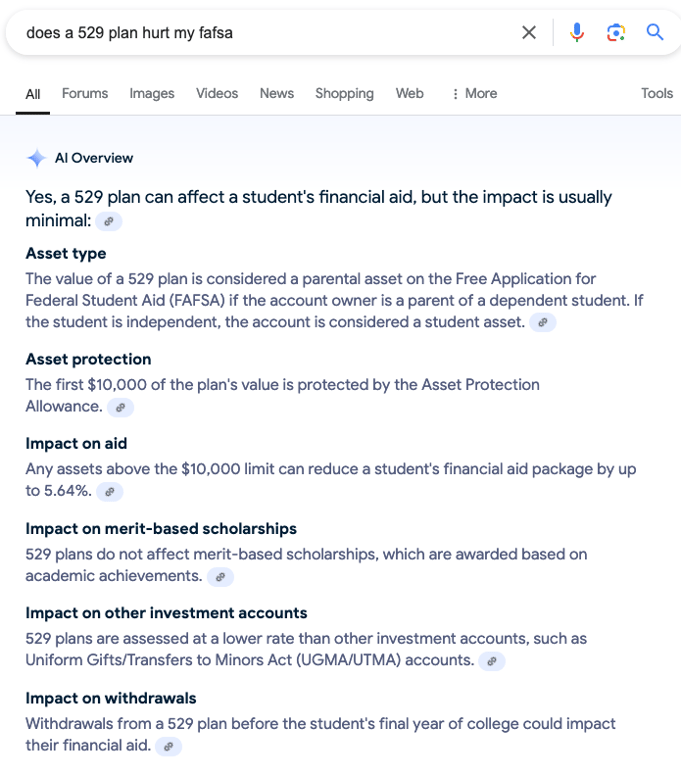The width and height of the screenshot is (681, 776).
Task: Switch to the Images tab
Action: 152,94
